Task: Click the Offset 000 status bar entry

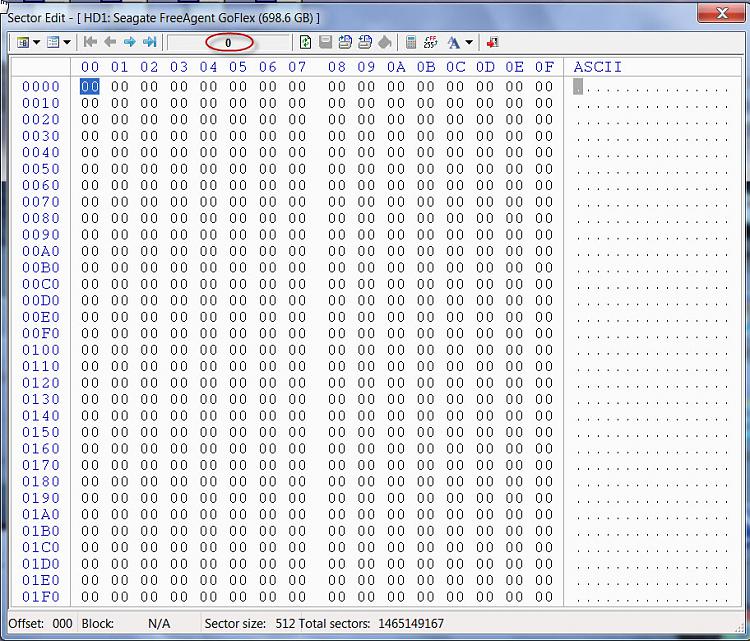Action: click(x=41, y=624)
